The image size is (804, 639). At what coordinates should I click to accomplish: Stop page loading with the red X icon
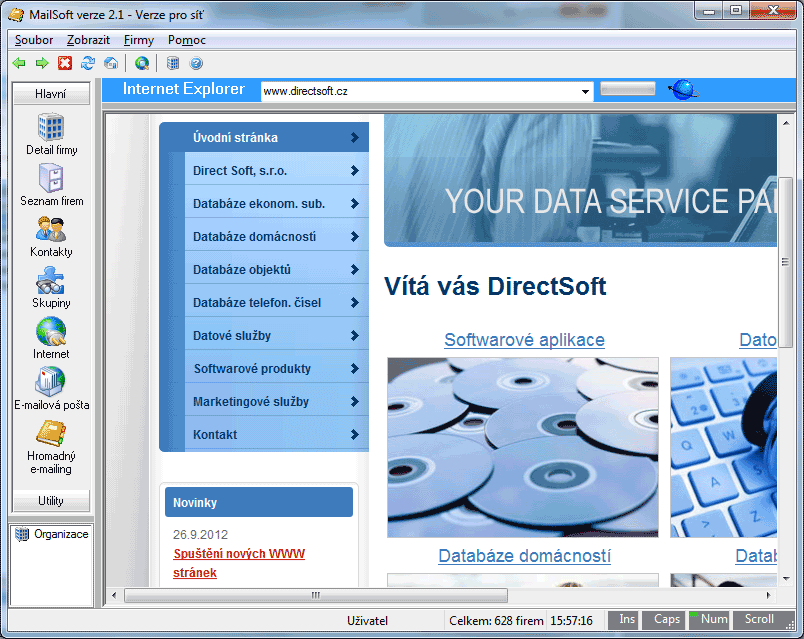coord(65,63)
